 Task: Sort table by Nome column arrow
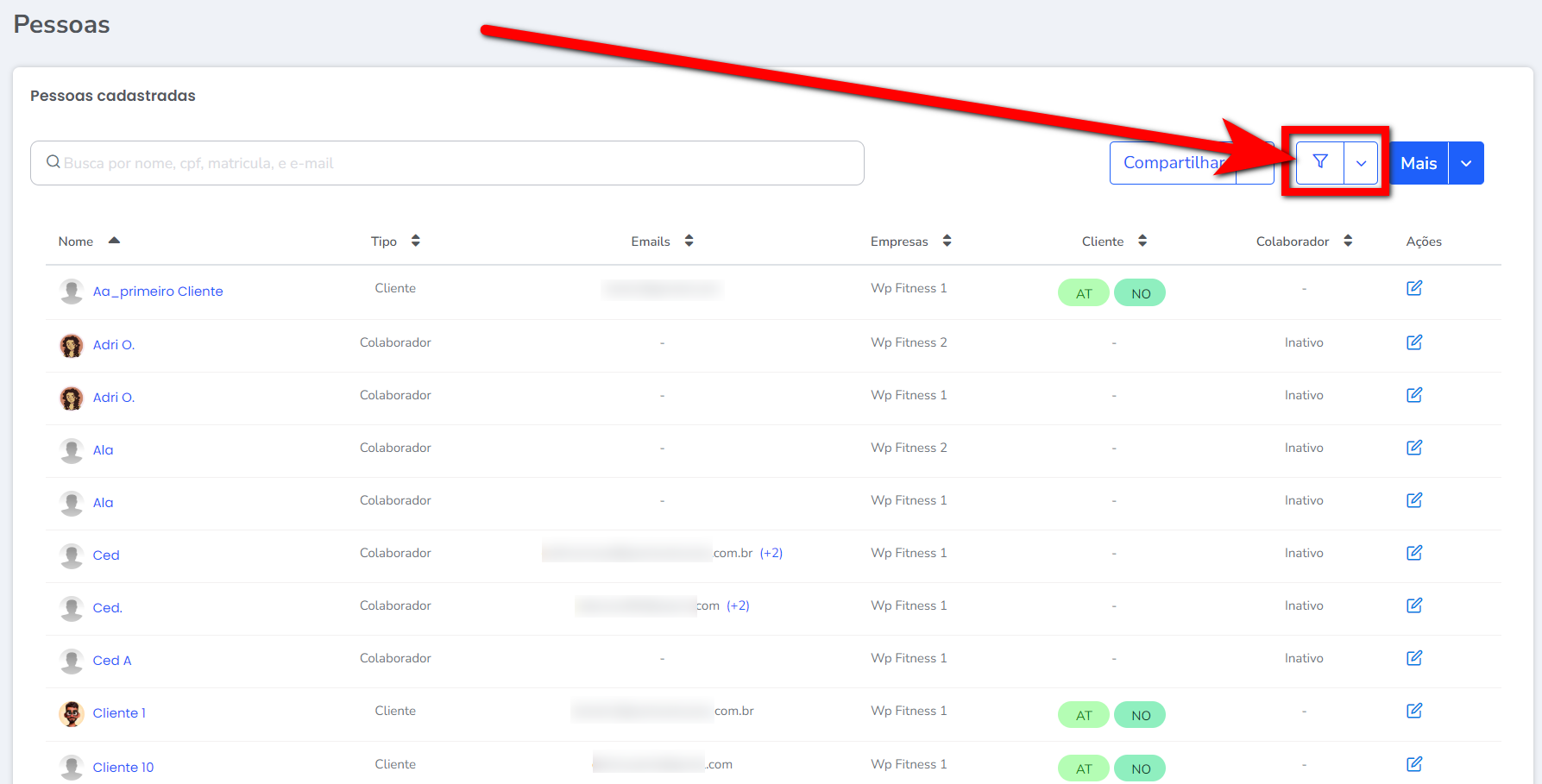pyautogui.click(x=114, y=241)
